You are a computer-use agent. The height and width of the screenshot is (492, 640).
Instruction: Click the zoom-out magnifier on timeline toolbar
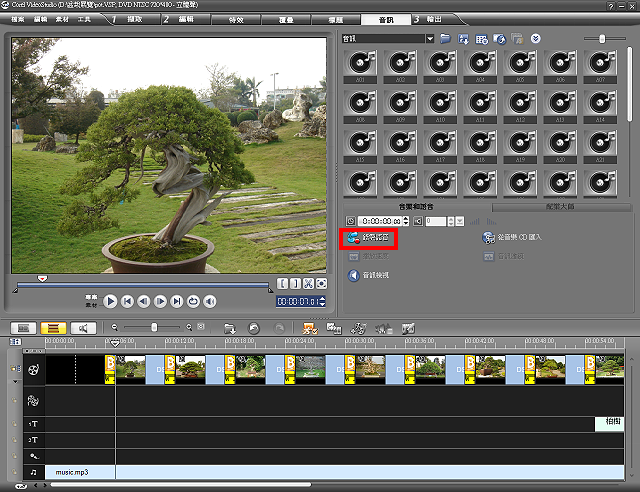tap(115, 327)
